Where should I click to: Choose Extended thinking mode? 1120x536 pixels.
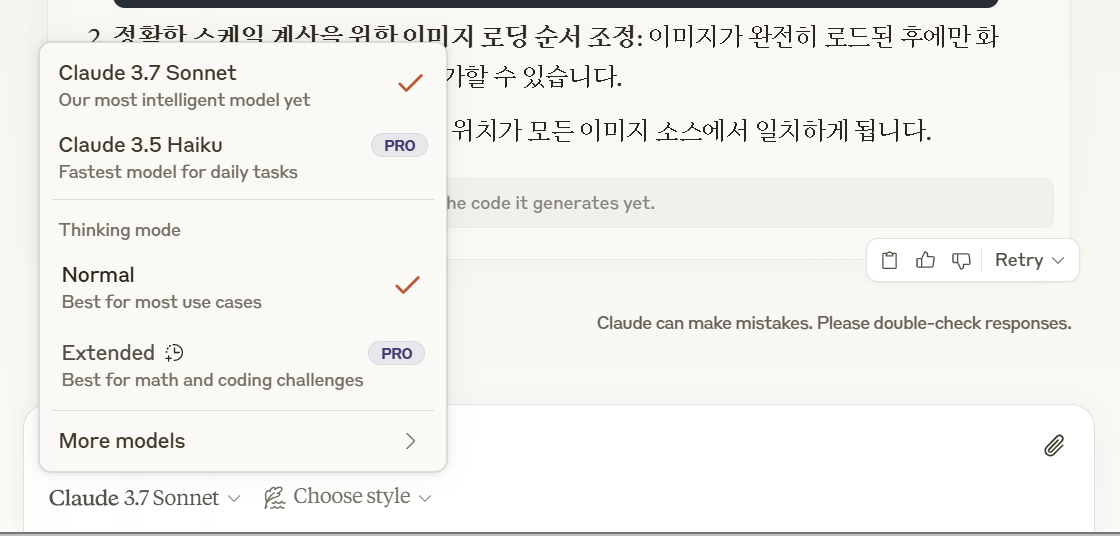point(243,365)
